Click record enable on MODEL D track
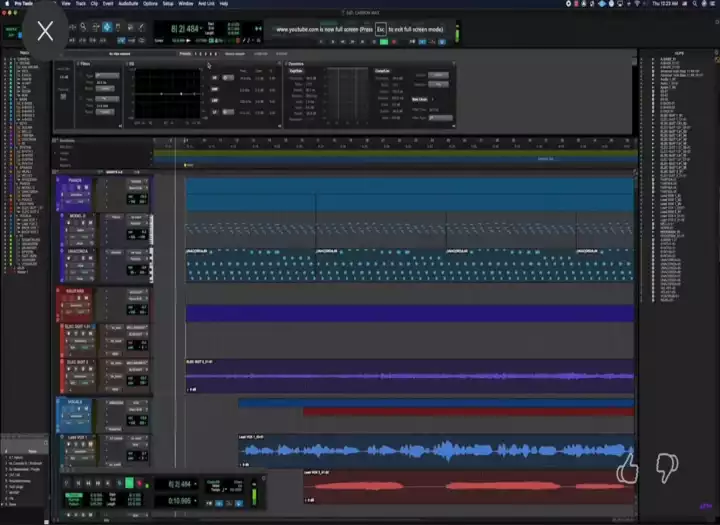Screen dimensions: 720x525 tap(69, 223)
